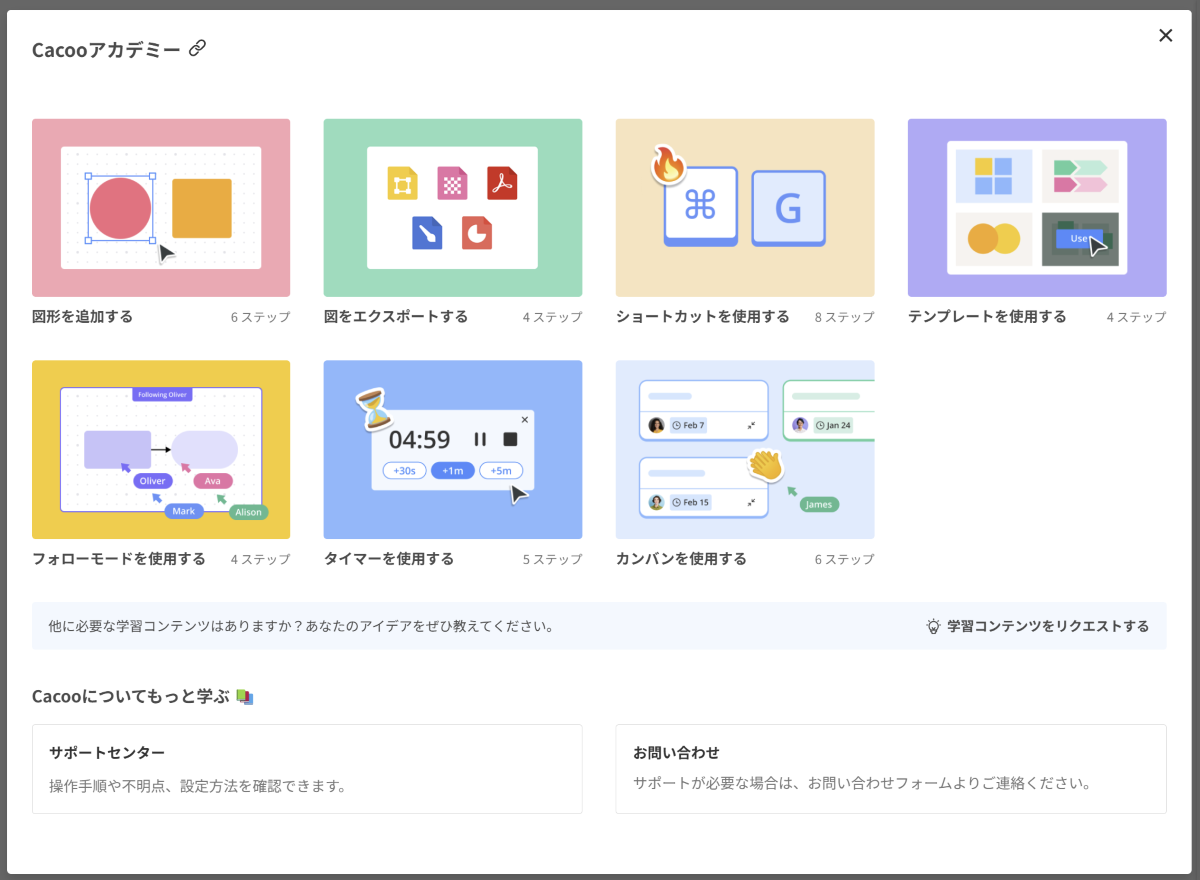Viewport: 1200px width, 880px height.
Task: Click the lightbulb icon for content request
Action: [x=933, y=627]
